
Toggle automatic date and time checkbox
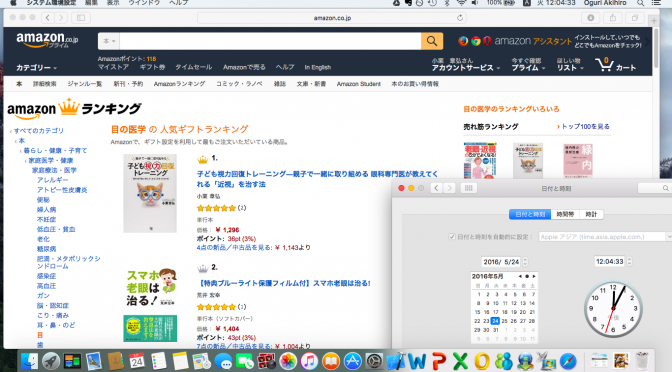tap(451, 237)
